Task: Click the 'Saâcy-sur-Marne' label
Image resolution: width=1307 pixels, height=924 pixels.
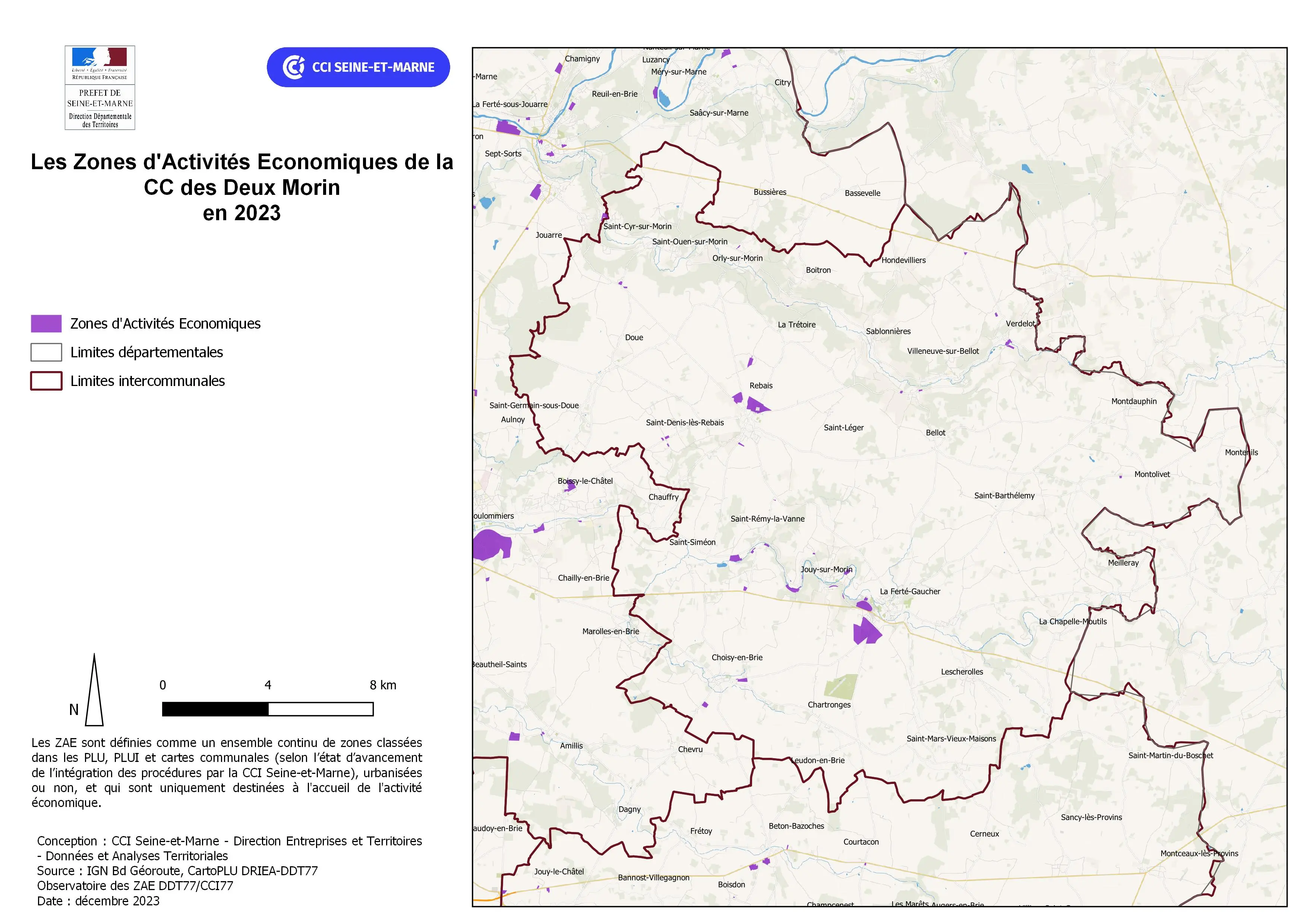Action: tap(719, 113)
